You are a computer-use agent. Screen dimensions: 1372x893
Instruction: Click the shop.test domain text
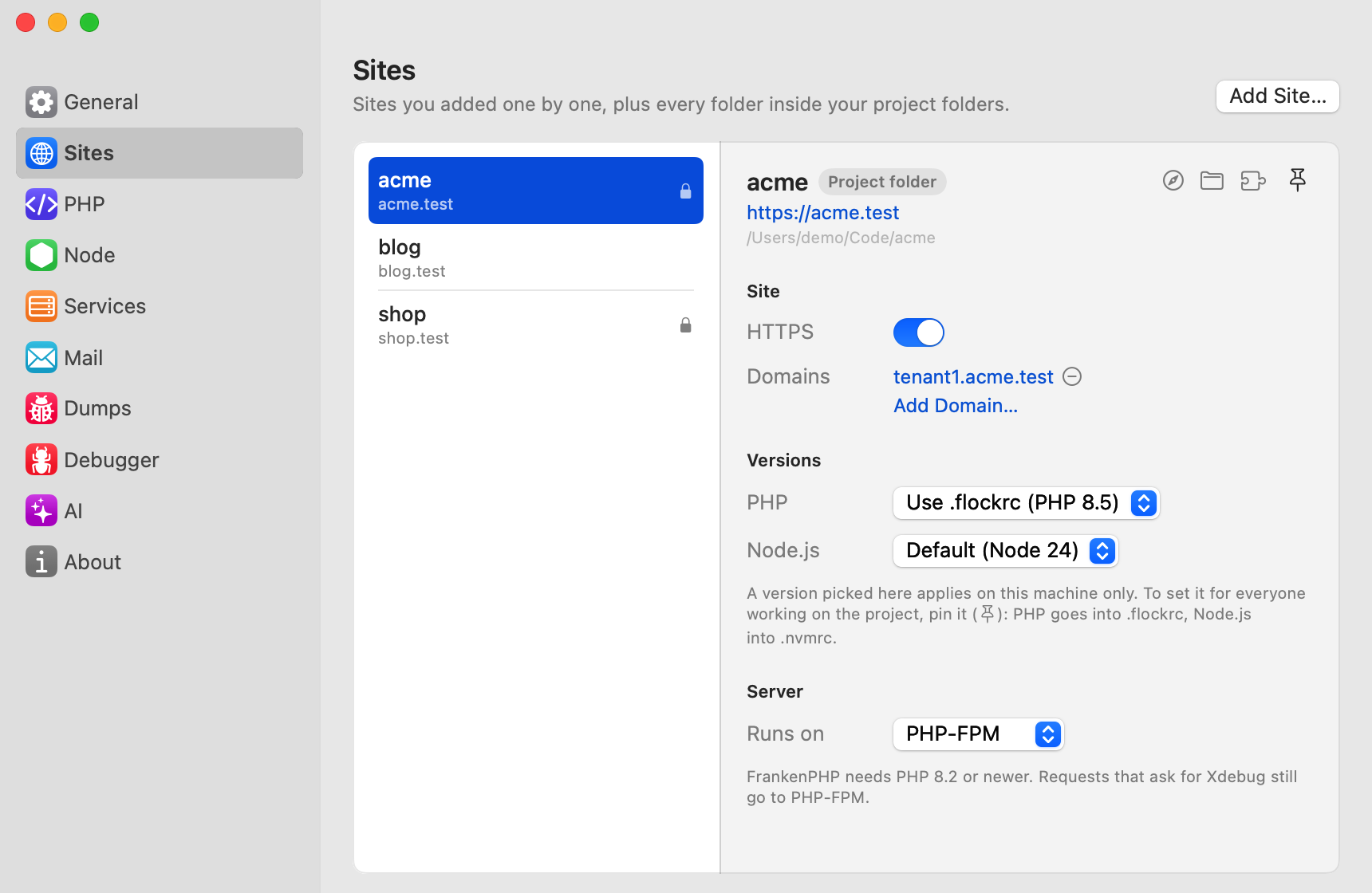click(x=413, y=338)
